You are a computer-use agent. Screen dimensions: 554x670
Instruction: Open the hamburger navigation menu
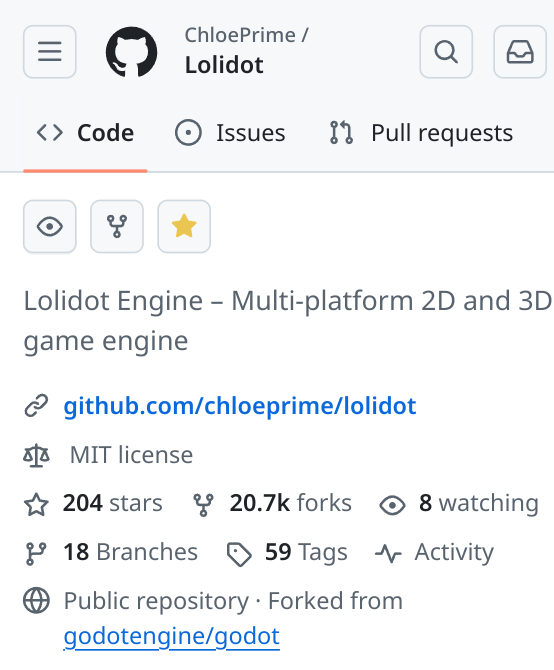[x=50, y=52]
